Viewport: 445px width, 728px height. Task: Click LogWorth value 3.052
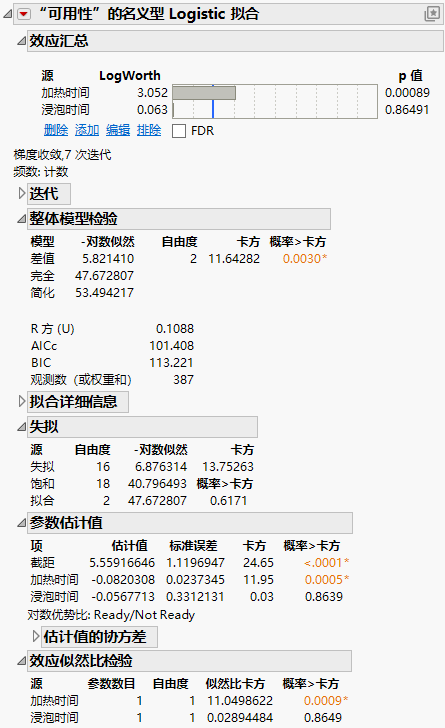(x=152, y=93)
